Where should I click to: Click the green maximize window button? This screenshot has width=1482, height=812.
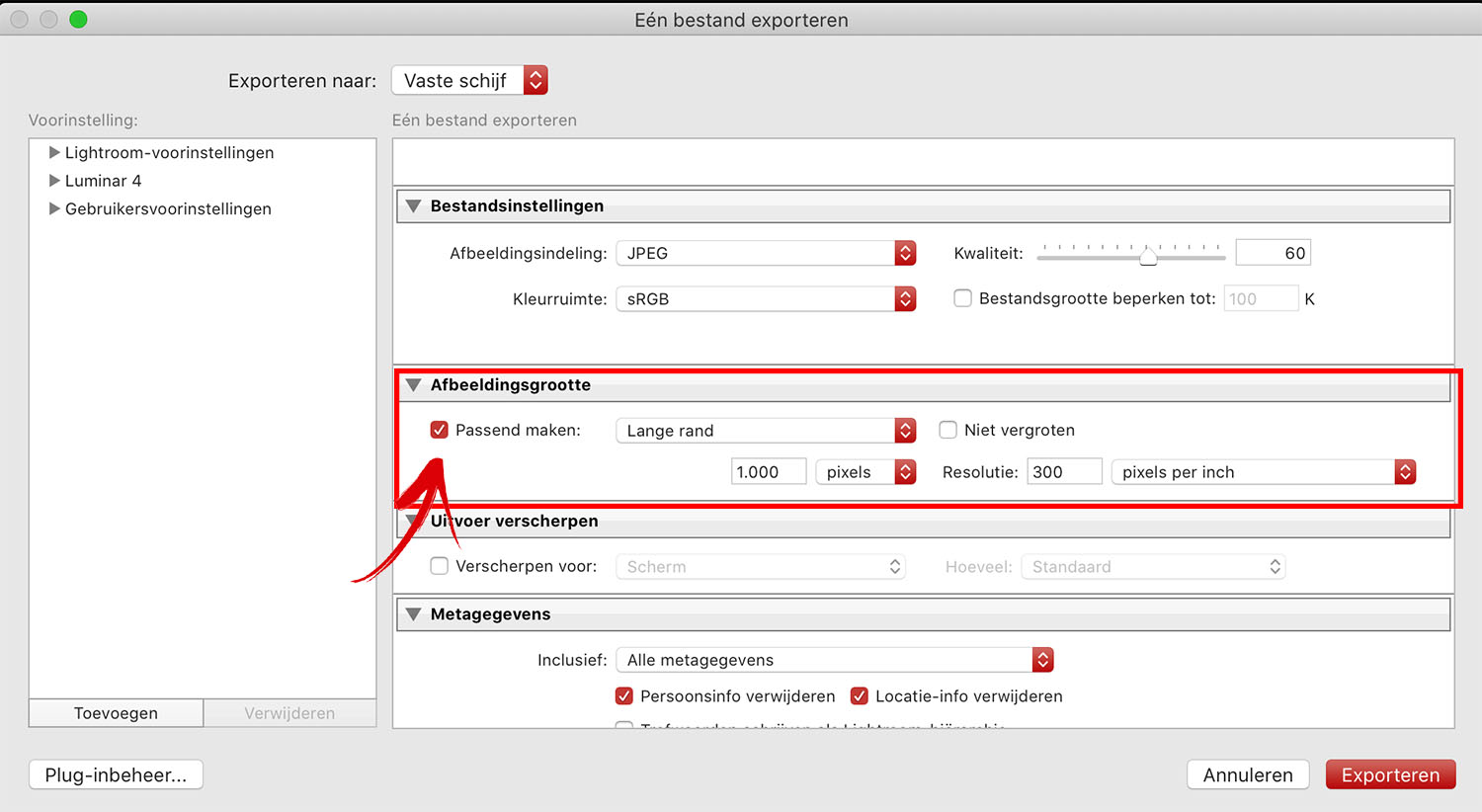78,20
